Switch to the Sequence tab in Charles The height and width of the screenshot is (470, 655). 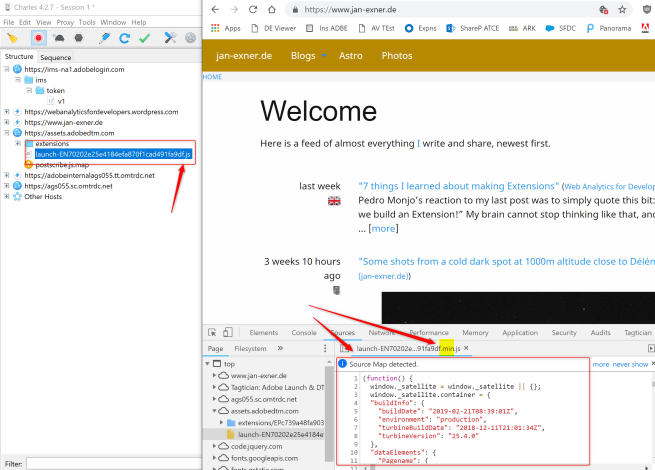click(55, 57)
